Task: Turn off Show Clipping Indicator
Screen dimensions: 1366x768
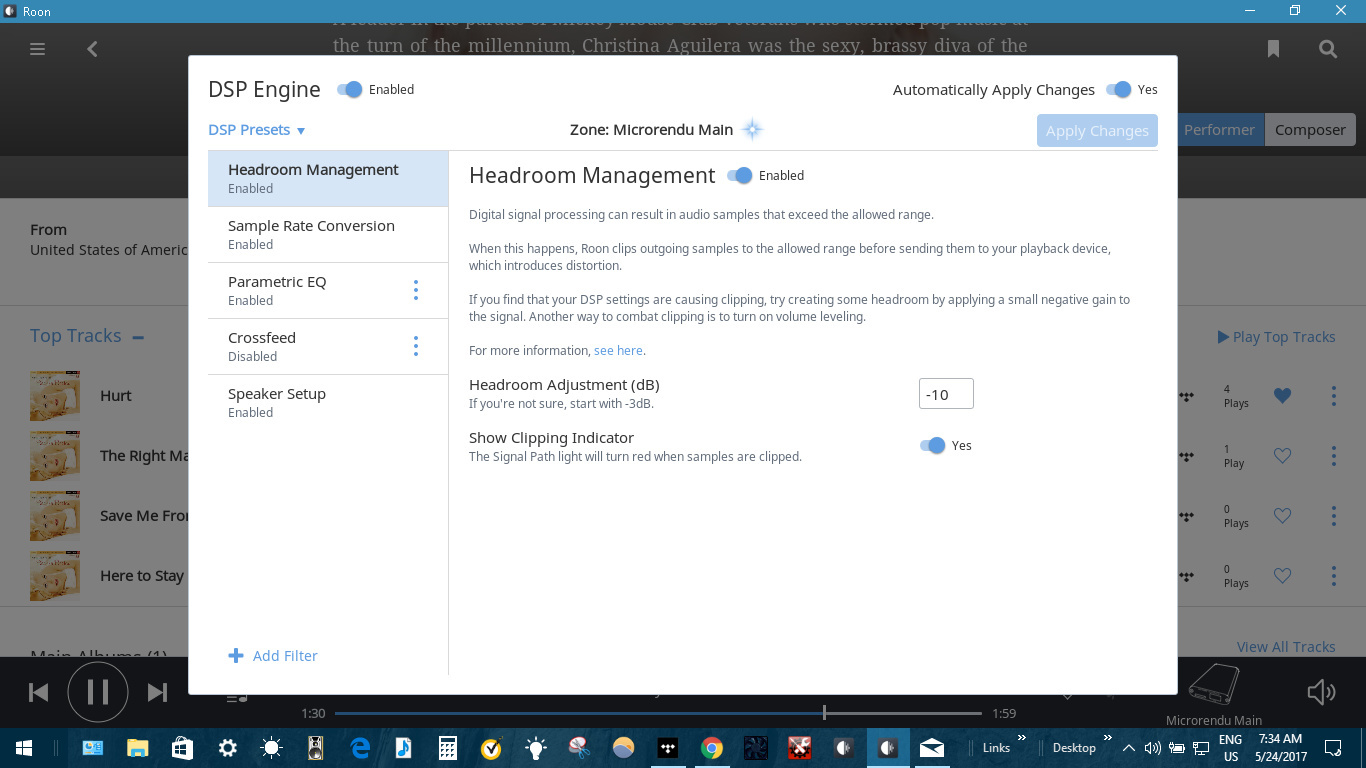Action: click(x=932, y=446)
